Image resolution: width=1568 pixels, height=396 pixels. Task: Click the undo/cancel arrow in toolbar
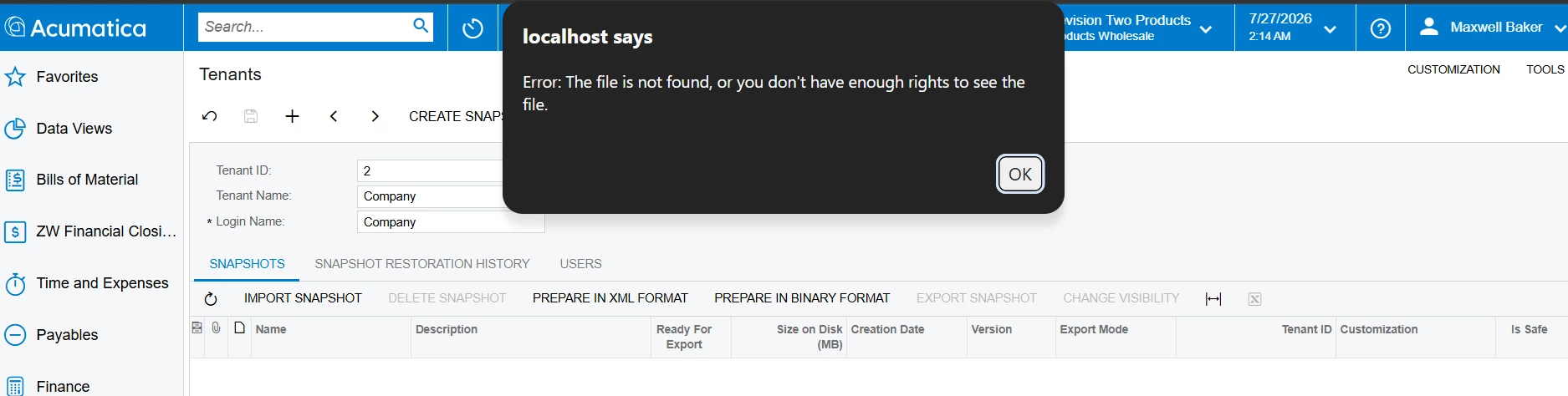tap(210, 116)
